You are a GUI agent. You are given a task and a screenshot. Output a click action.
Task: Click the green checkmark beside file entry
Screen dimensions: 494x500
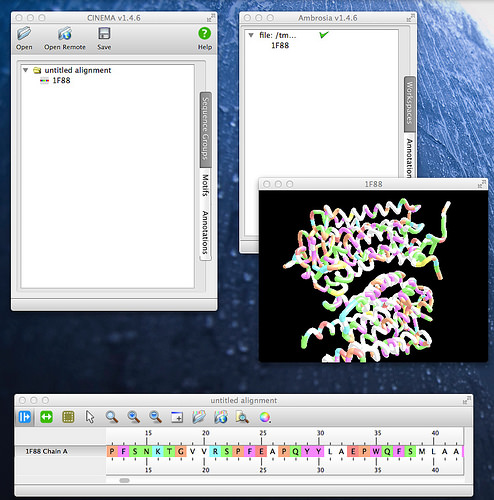[323, 34]
